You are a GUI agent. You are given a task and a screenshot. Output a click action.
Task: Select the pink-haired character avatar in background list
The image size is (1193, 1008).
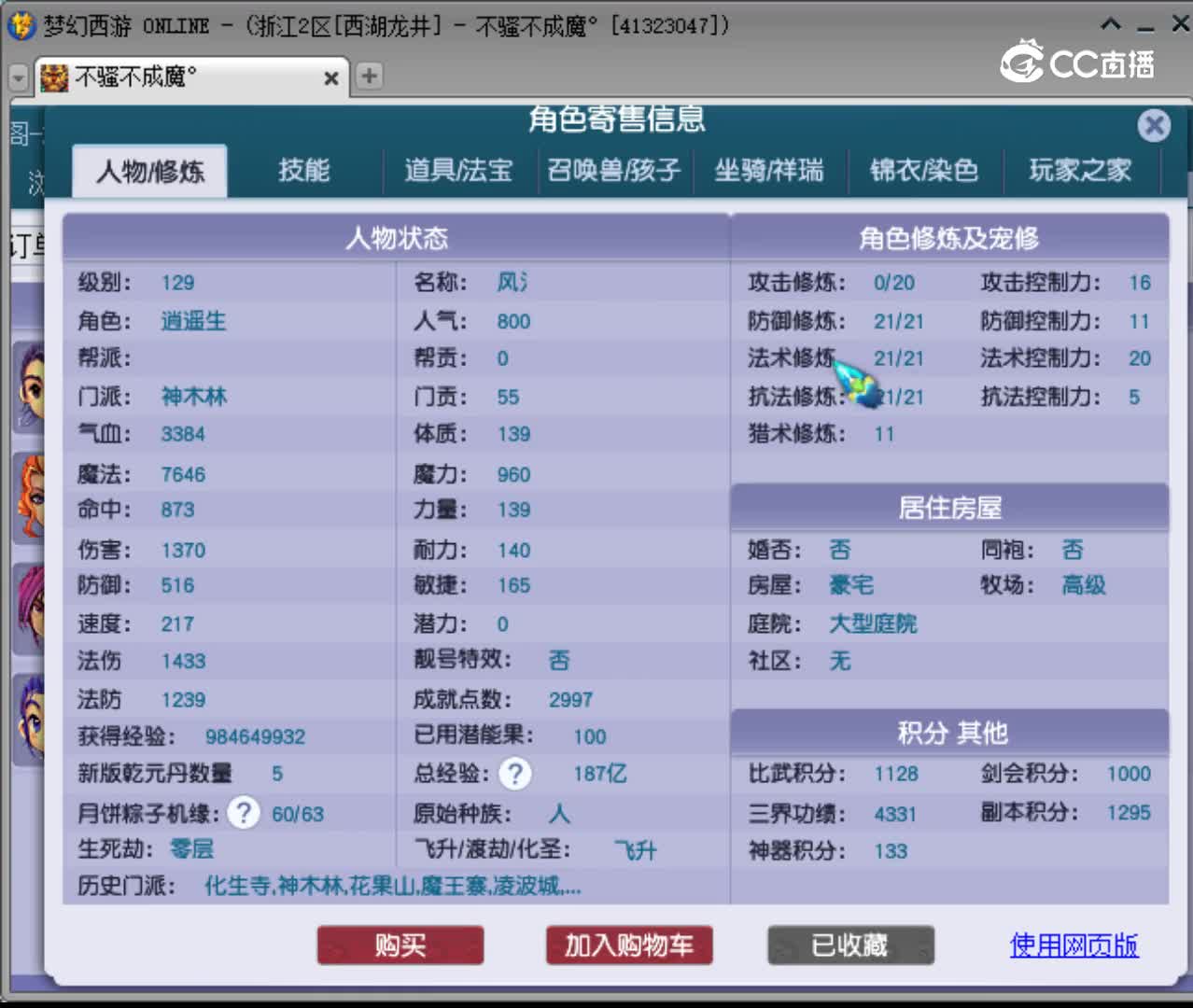[x=29, y=609]
